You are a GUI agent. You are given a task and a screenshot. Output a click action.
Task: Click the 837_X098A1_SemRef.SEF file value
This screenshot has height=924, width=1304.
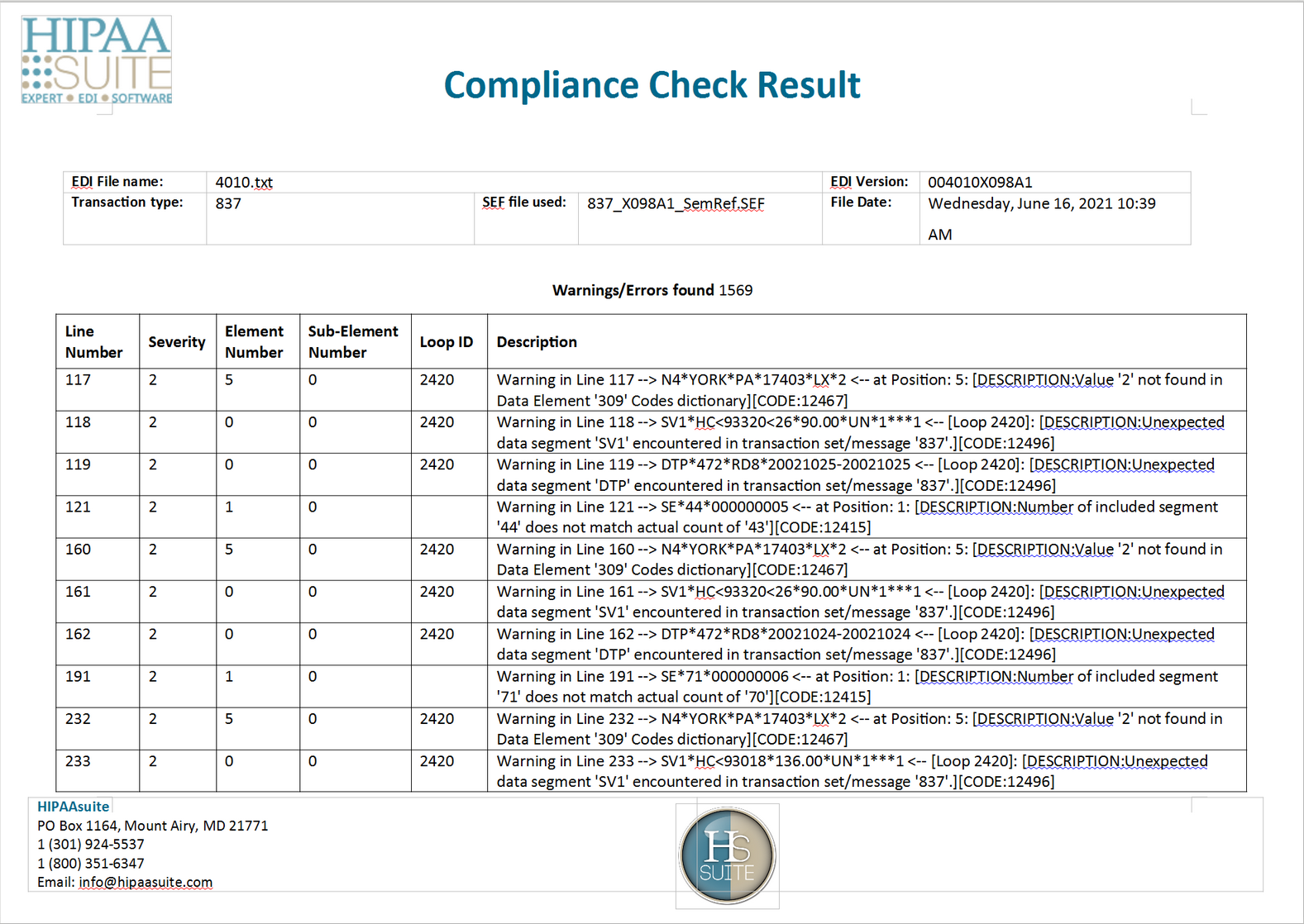[676, 203]
